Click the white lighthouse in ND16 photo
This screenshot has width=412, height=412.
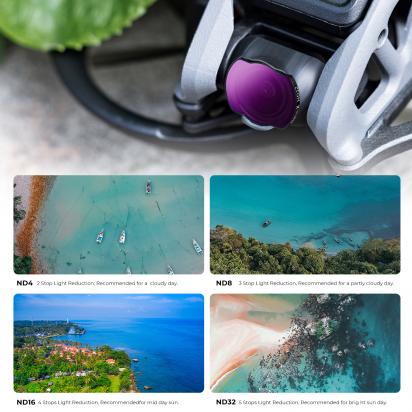click(67, 319)
